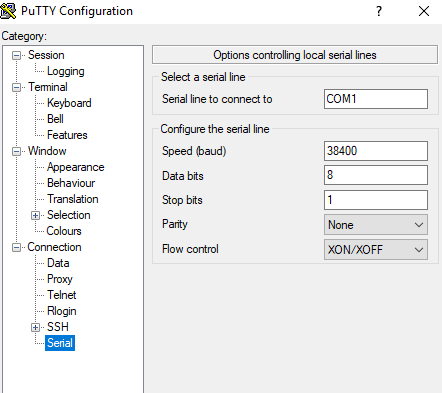Viewport: 442px width, 393px height.
Task: Click the 'Parity' label
Action: [x=175, y=224]
